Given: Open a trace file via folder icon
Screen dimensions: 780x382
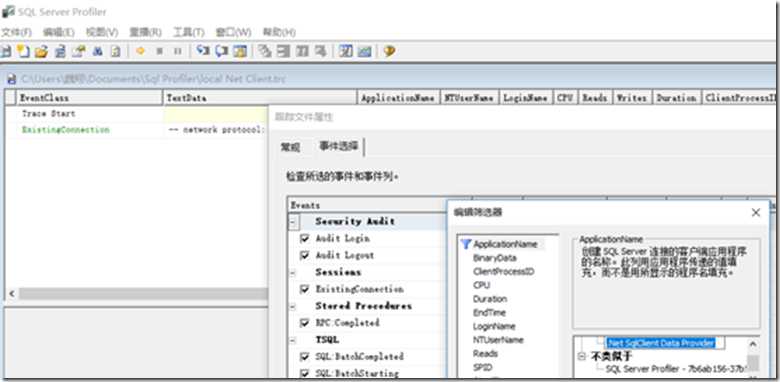Looking at the screenshot, I should [41, 51].
